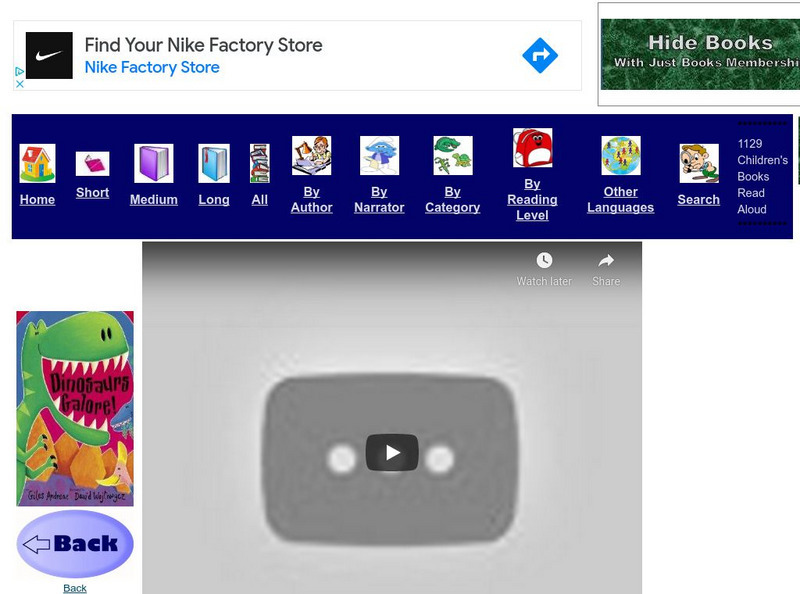This screenshot has height=594, width=800.
Task: Close the ad with the X icon
Action: coord(19,84)
